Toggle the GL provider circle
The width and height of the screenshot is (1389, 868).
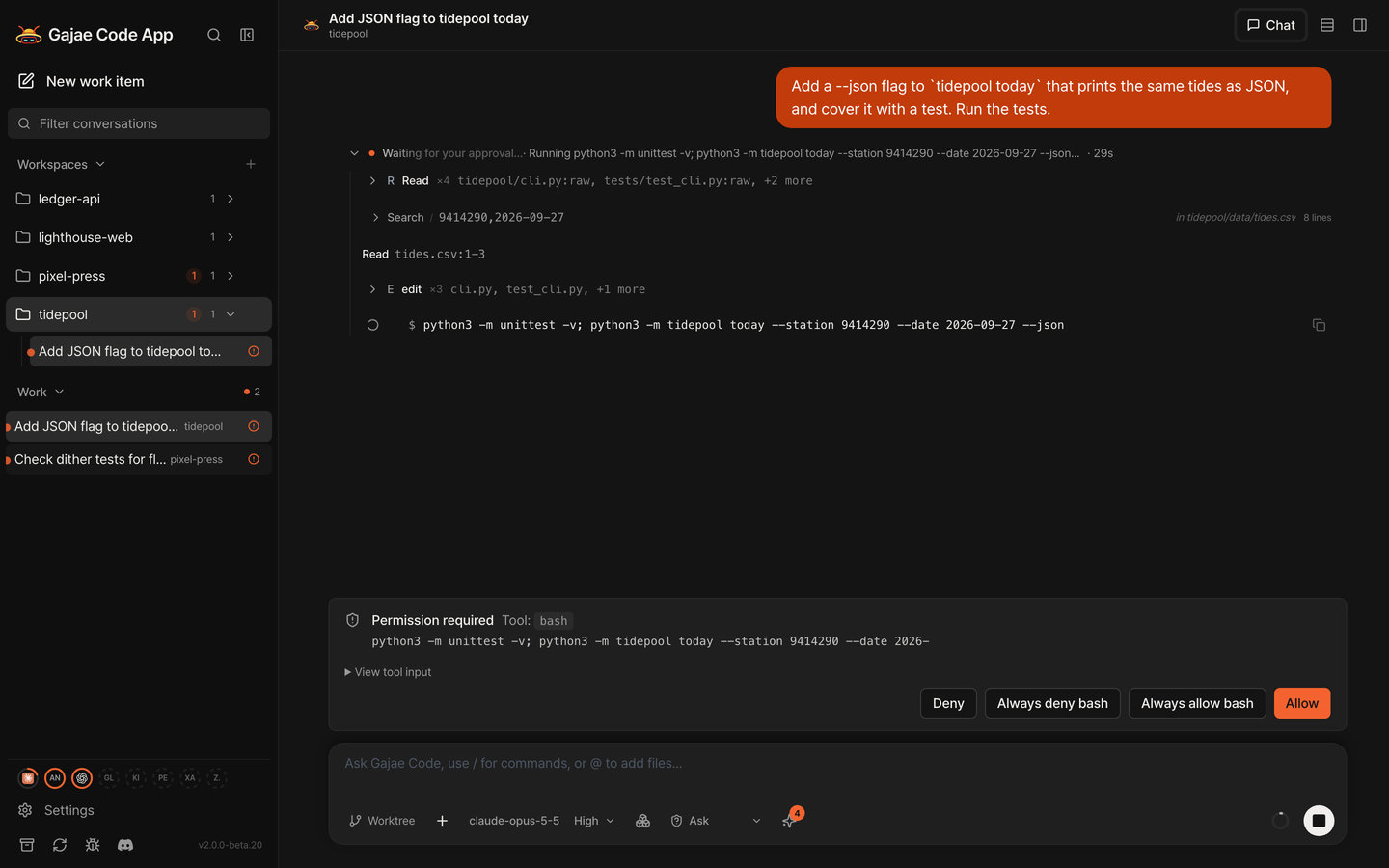coord(109,777)
